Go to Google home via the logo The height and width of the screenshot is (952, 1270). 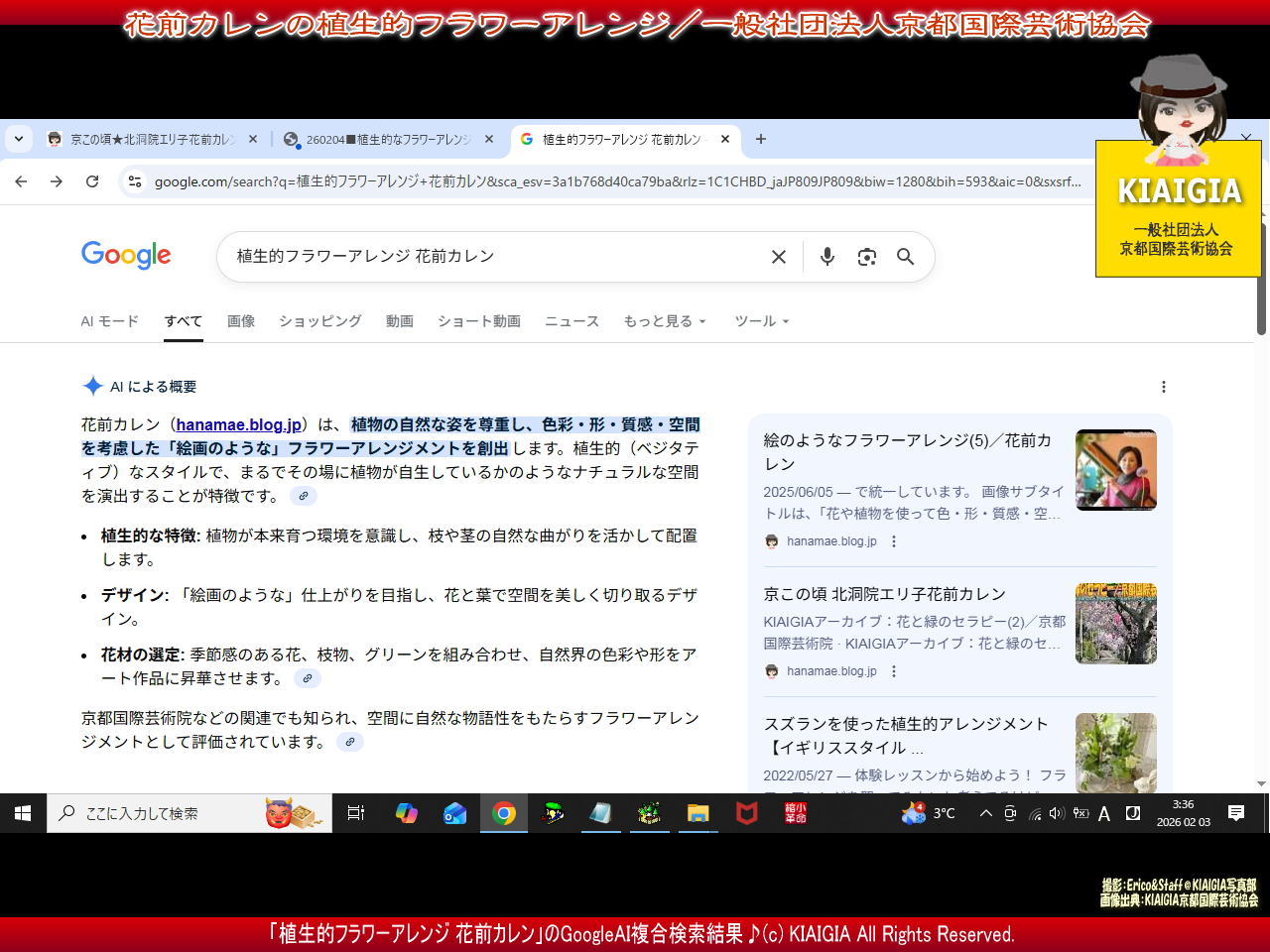[x=126, y=255]
